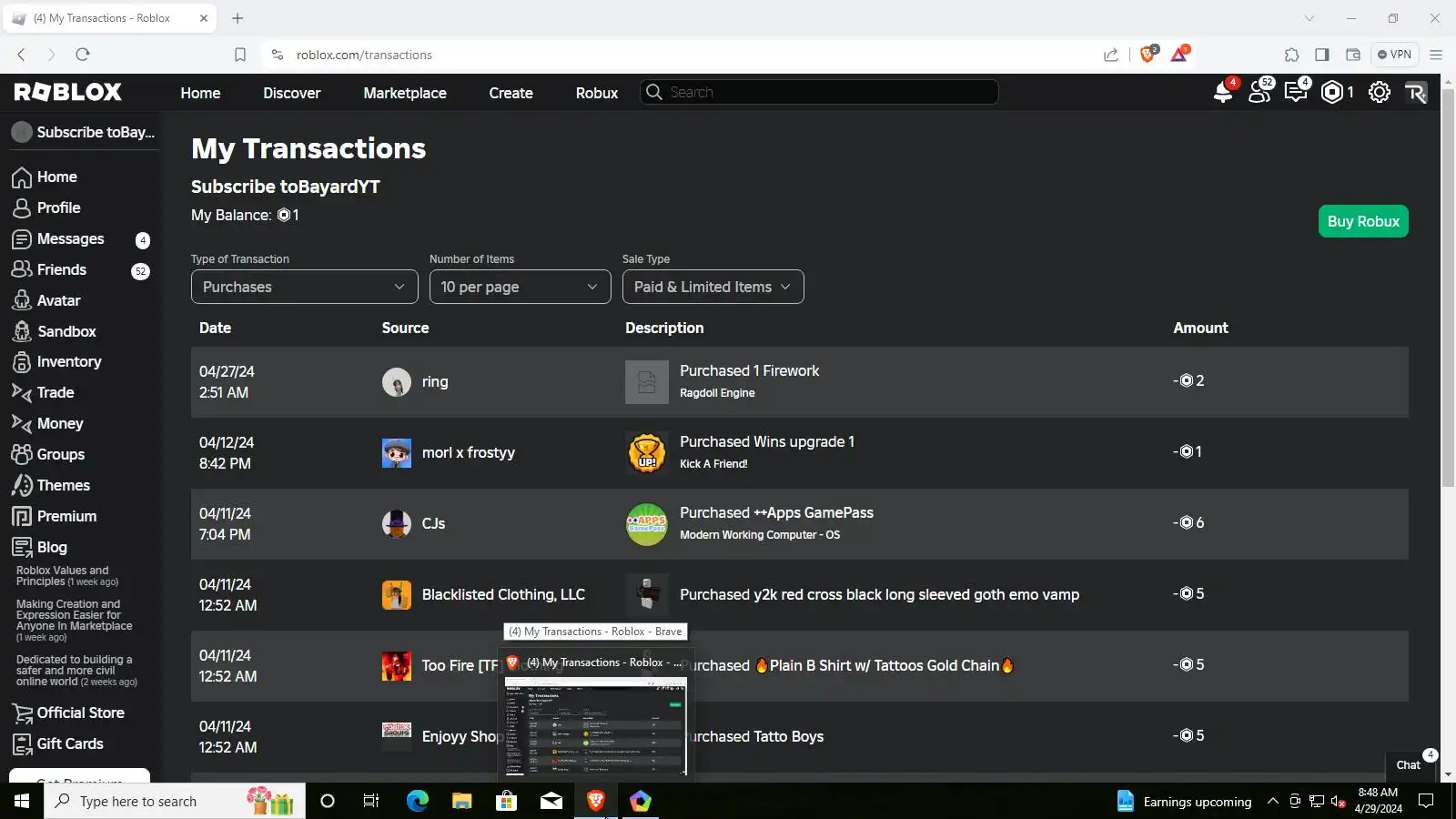1456x819 pixels.
Task: Click the Roblox search field
Action: 819,92
